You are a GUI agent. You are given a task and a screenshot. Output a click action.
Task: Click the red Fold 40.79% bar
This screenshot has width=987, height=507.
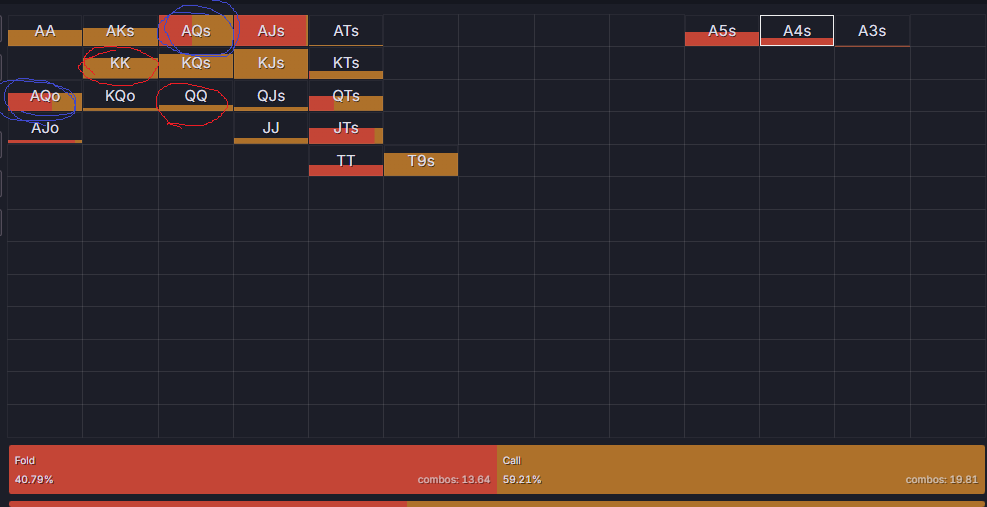point(253,470)
